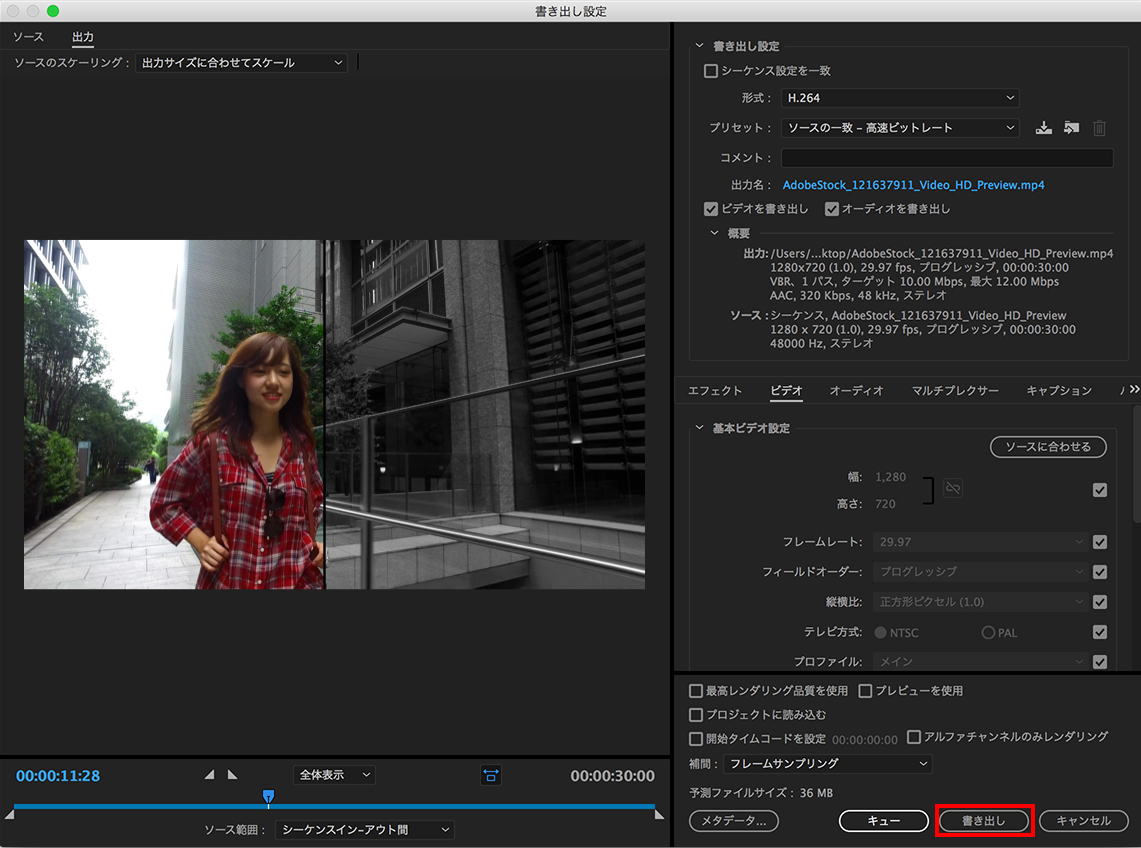Open the プロファイル dropdown
Screen dimensions: 1141x848
(x=981, y=662)
